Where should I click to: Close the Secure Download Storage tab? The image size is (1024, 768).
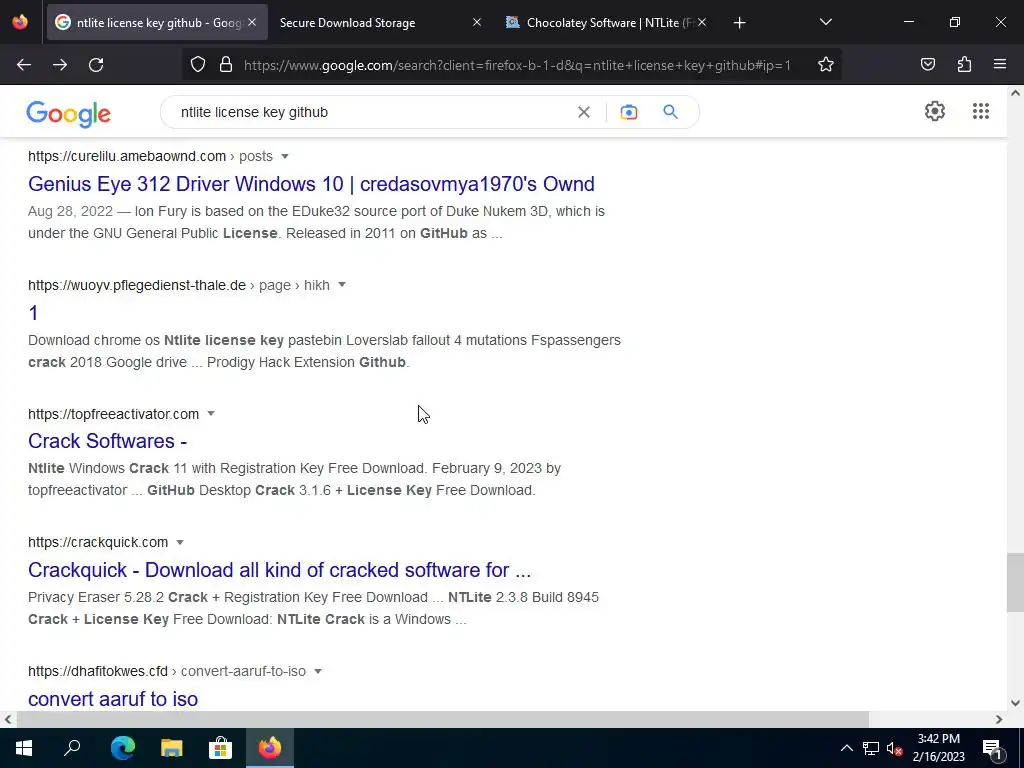[x=477, y=22]
